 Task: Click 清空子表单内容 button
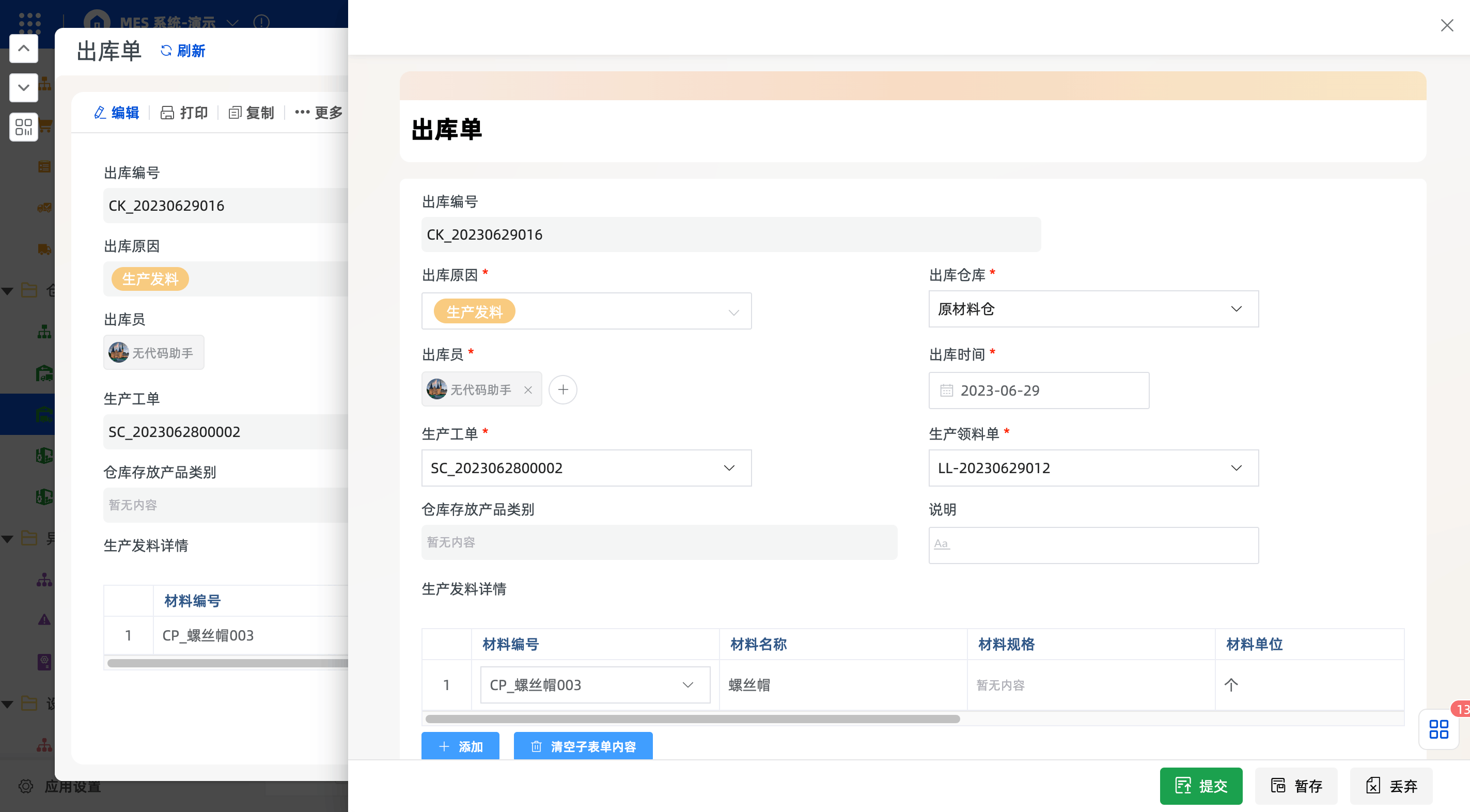pos(583,746)
